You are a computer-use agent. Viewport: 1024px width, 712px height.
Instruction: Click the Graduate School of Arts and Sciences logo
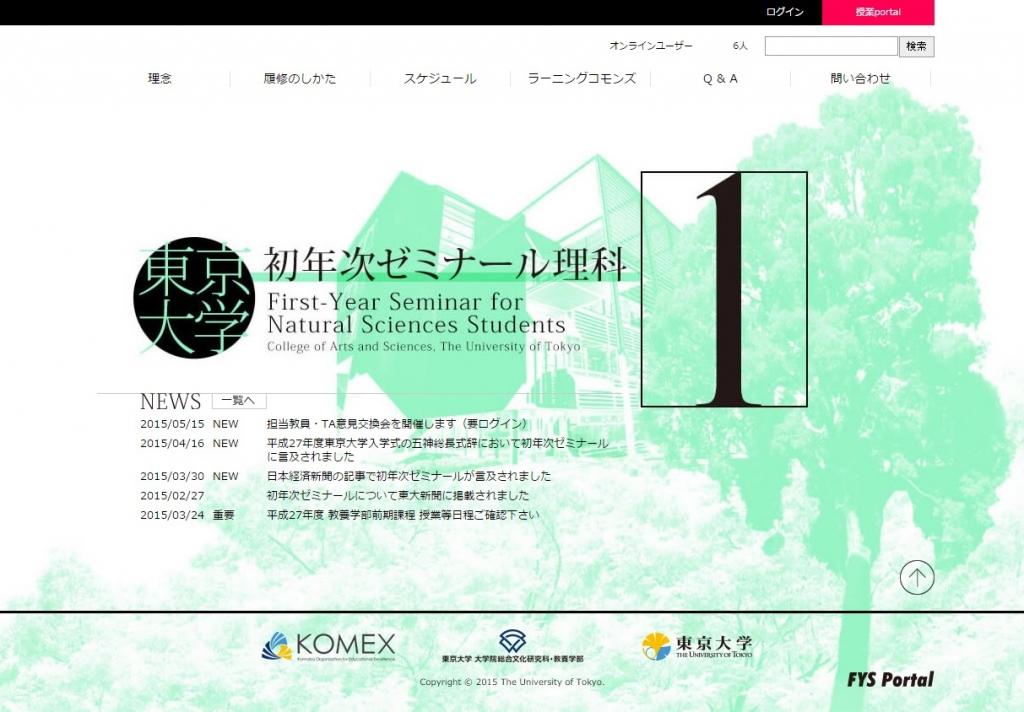point(512,647)
